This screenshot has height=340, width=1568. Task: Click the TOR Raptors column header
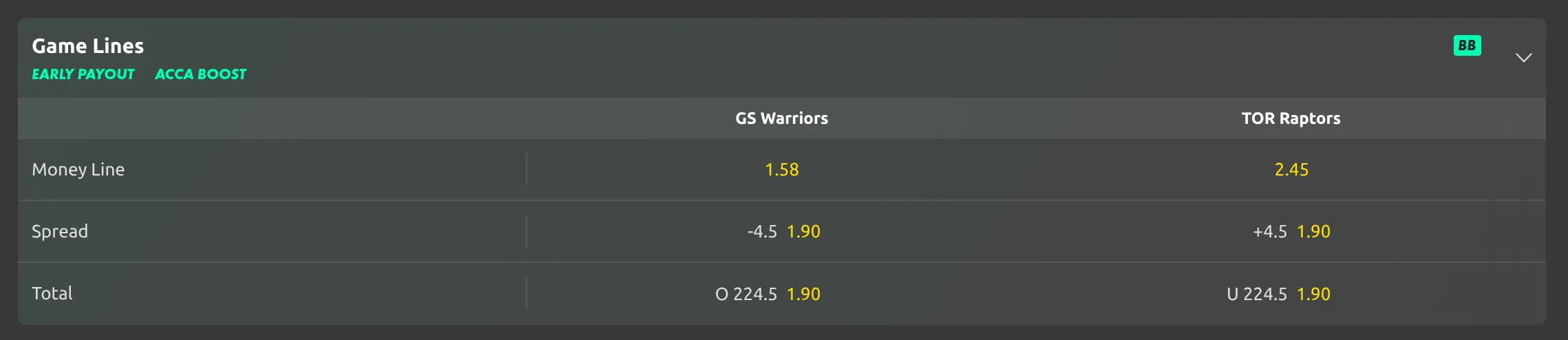click(1291, 118)
